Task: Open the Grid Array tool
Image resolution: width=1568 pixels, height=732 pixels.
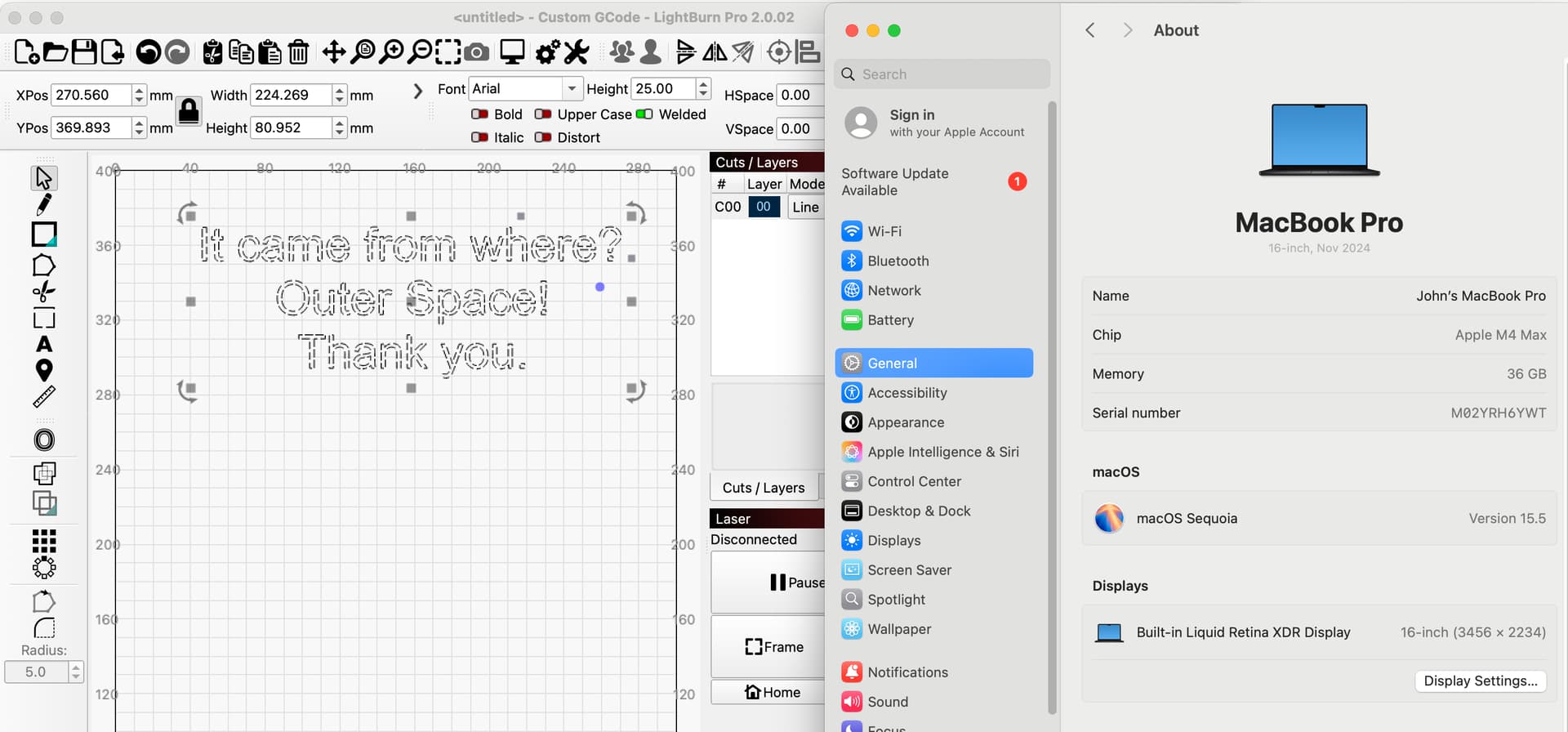Action: pos(44,540)
